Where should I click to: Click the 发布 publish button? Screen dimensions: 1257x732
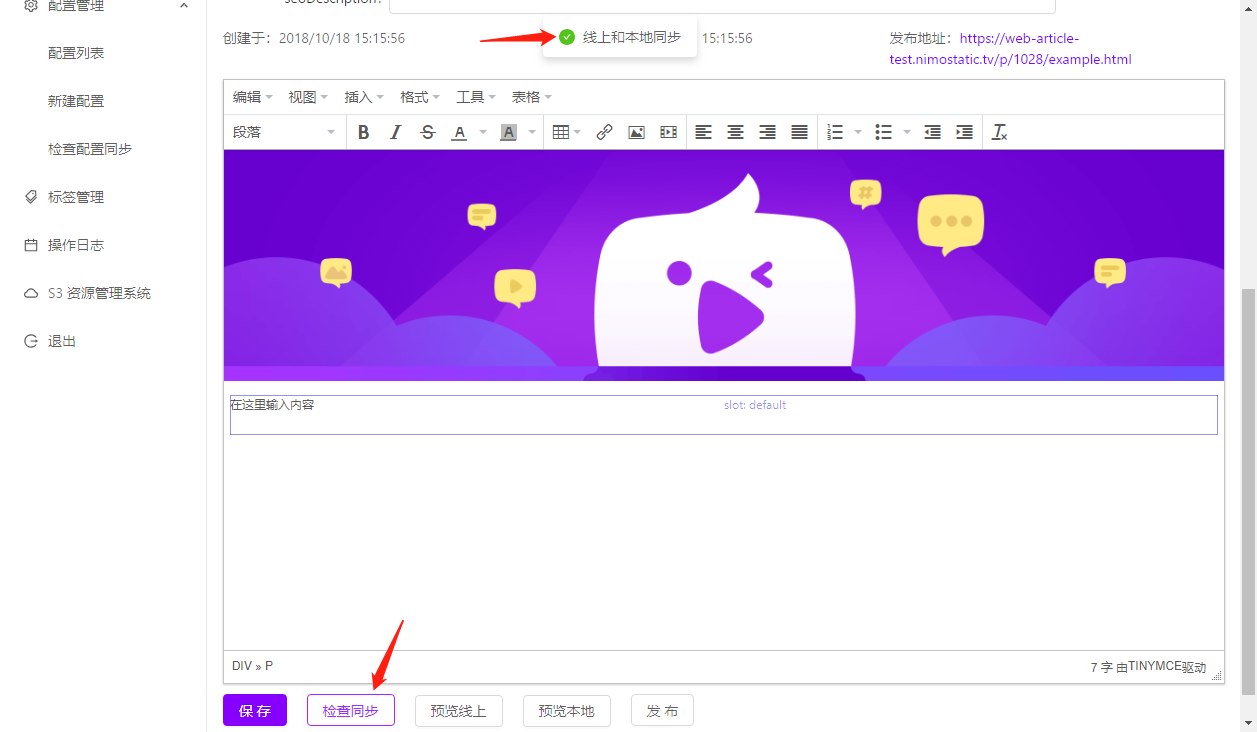pyautogui.click(x=662, y=711)
